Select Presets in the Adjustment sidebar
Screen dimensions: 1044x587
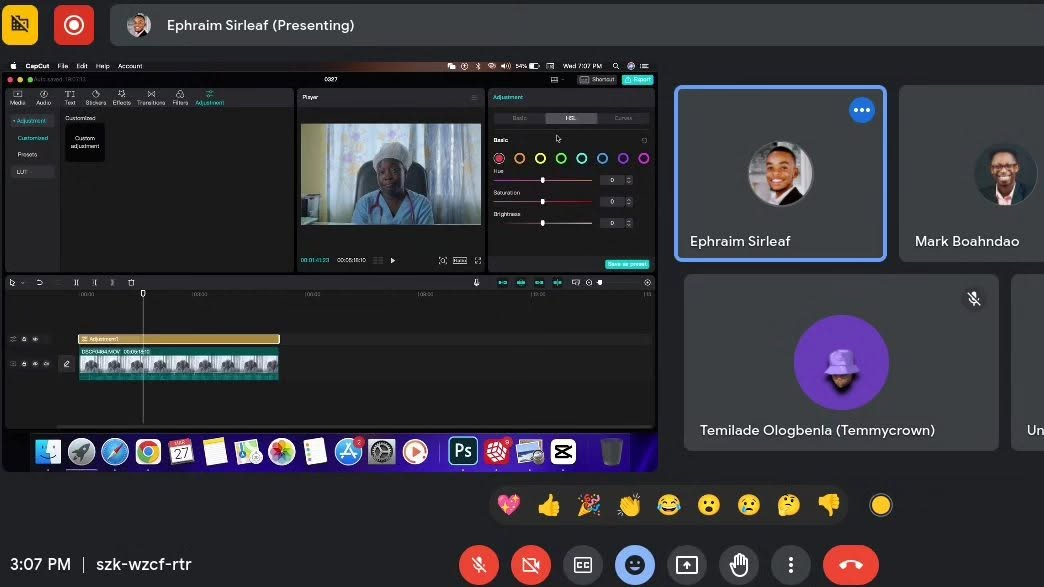pos(27,154)
